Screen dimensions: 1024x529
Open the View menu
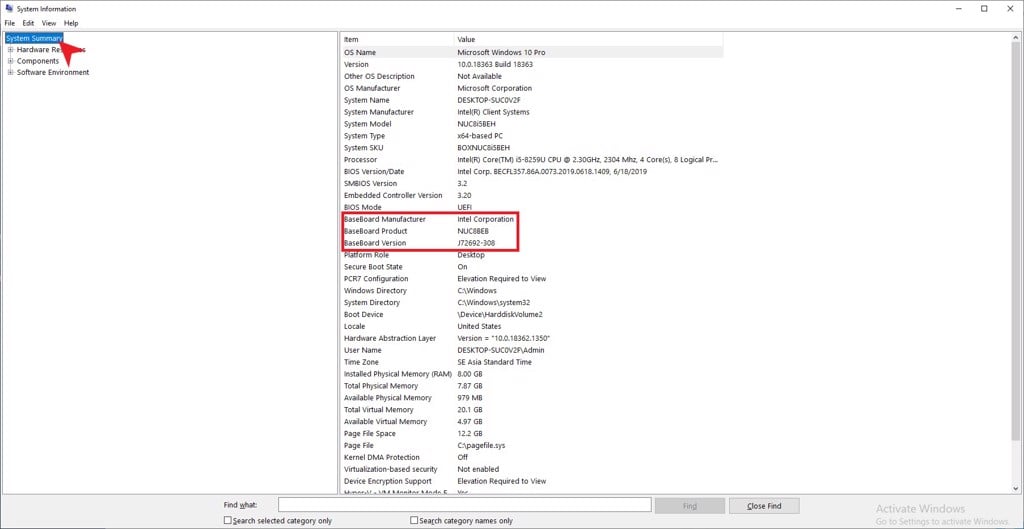pos(49,23)
